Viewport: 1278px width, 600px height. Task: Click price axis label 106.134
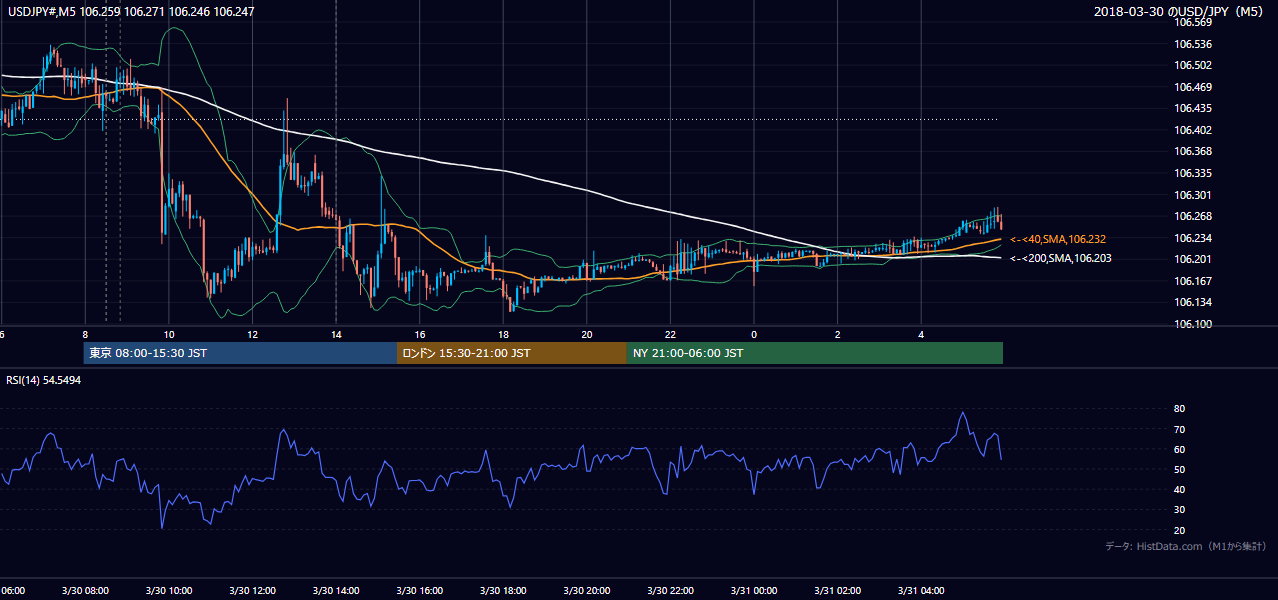pos(1194,302)
